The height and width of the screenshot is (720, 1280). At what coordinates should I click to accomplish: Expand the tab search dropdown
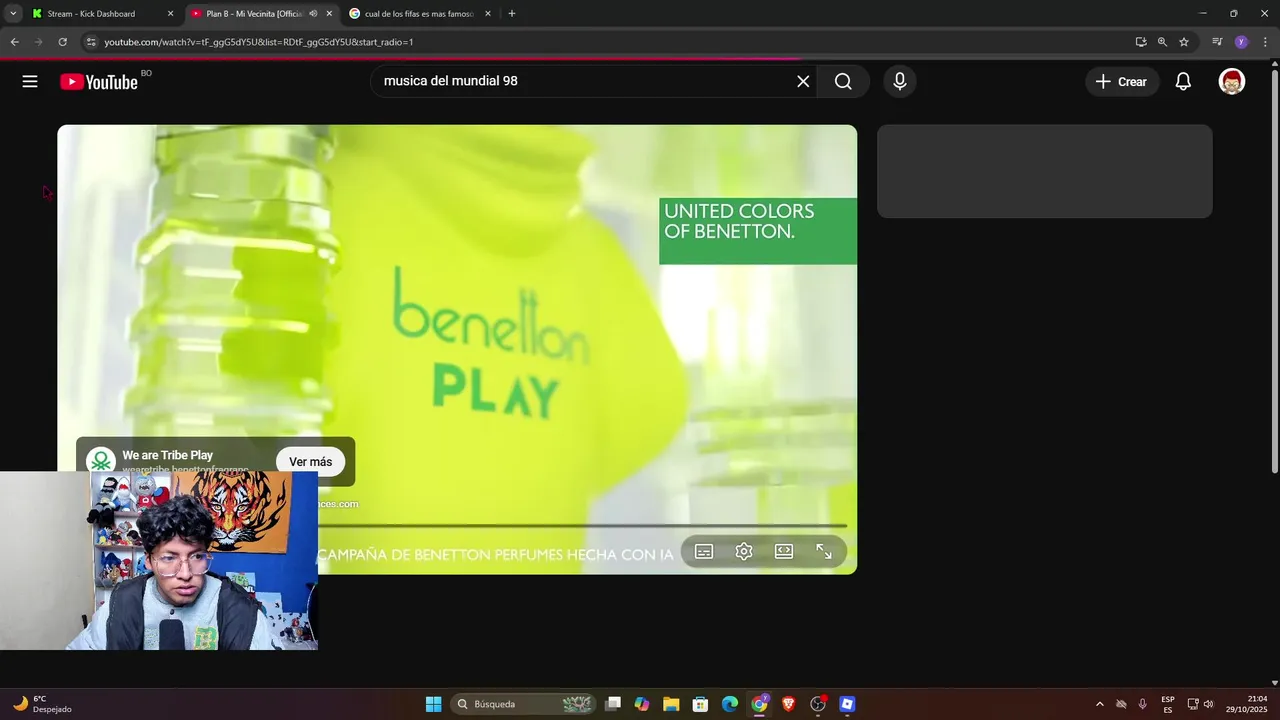[13, 14]
